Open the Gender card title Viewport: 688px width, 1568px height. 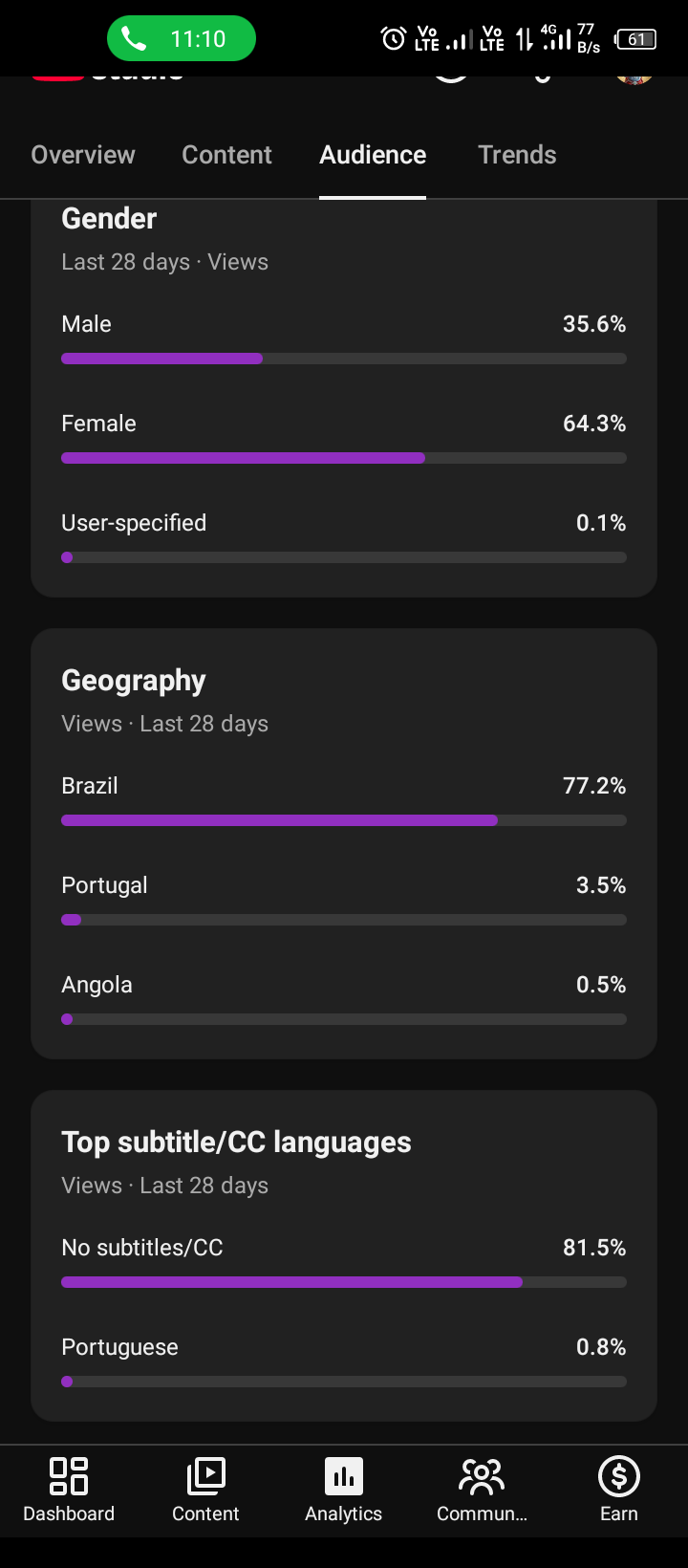tap(109, 219)
